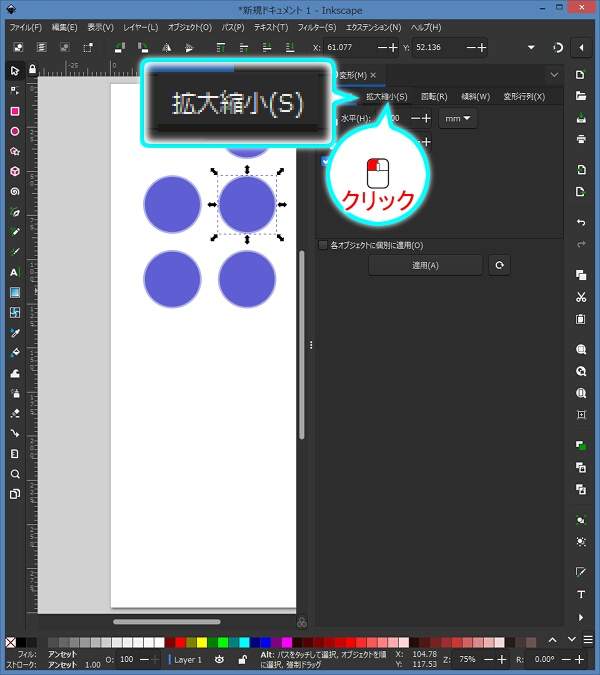
Task: Close the 変形(M) dialog tab
Action: (373, 75)
